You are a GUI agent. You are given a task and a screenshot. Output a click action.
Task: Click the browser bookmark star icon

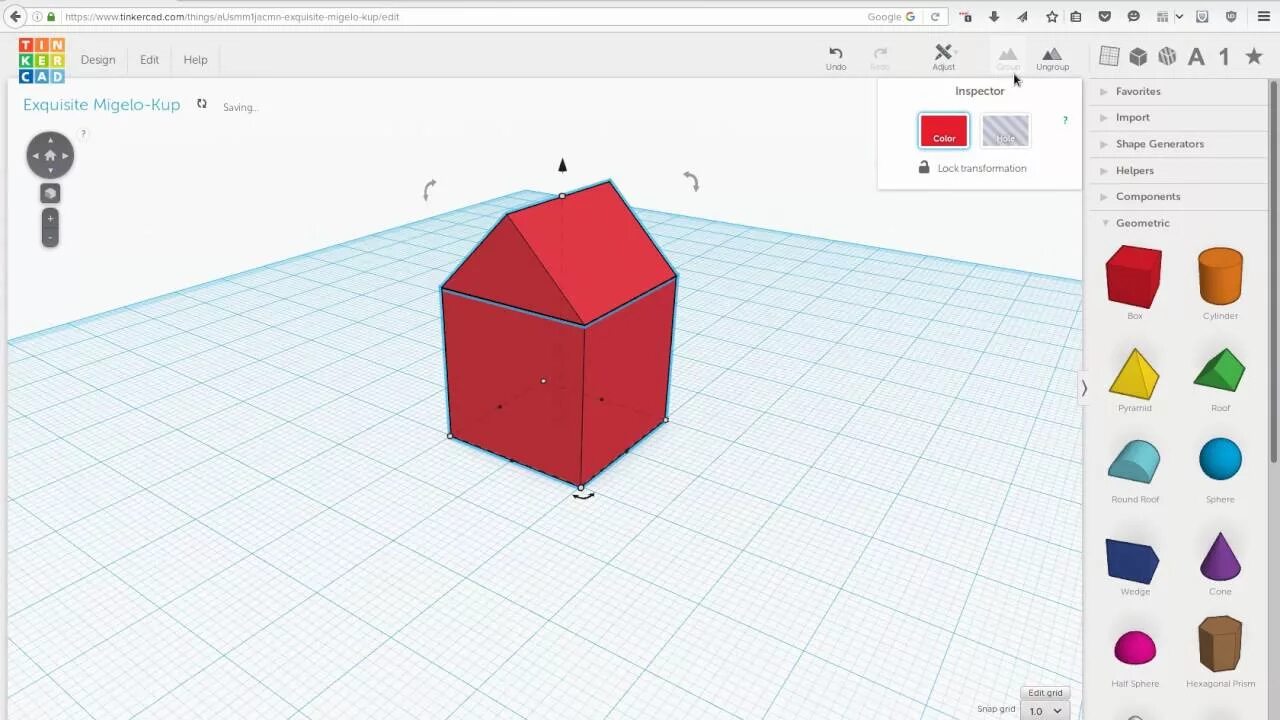1052,17
